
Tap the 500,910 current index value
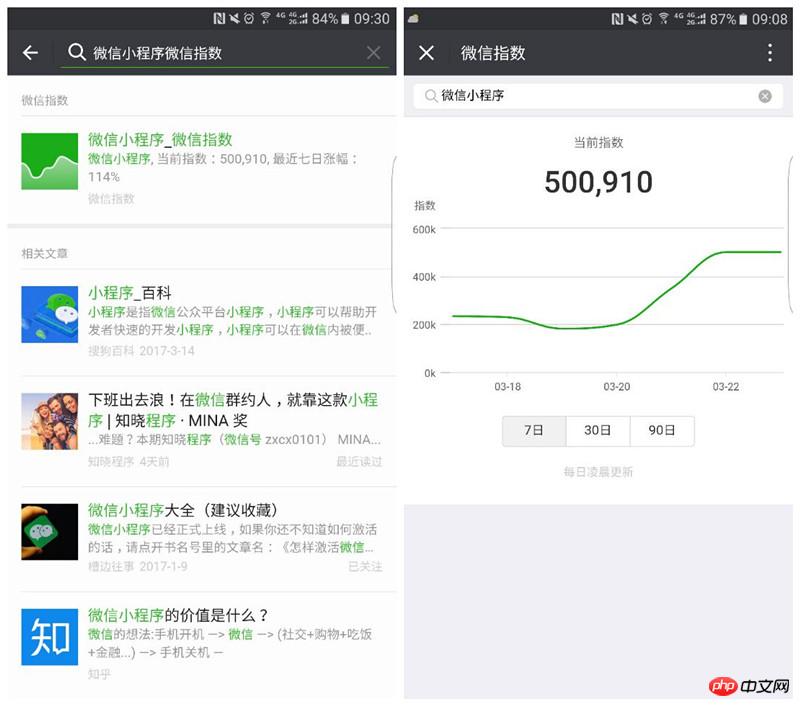click(x=598, y=182)
